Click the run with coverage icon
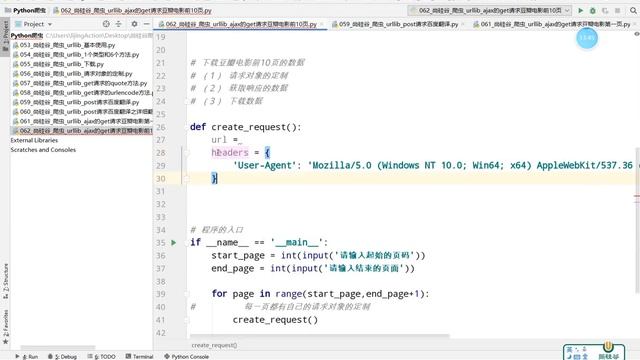 point(605,10)
